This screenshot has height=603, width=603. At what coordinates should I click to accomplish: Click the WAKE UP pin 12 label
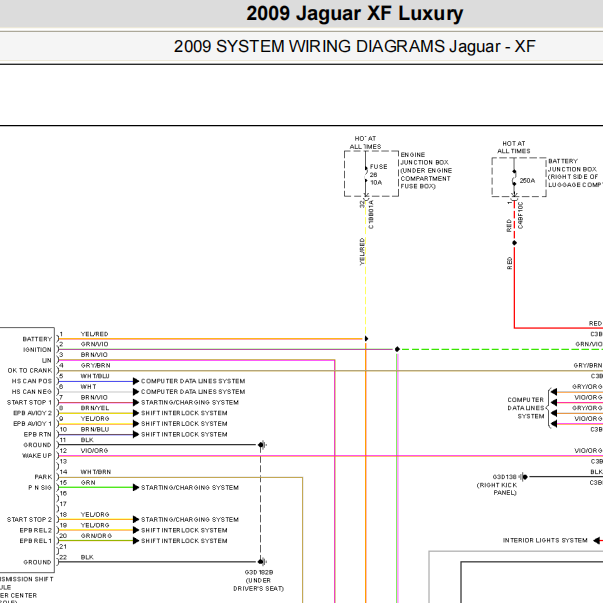[37, 455]
